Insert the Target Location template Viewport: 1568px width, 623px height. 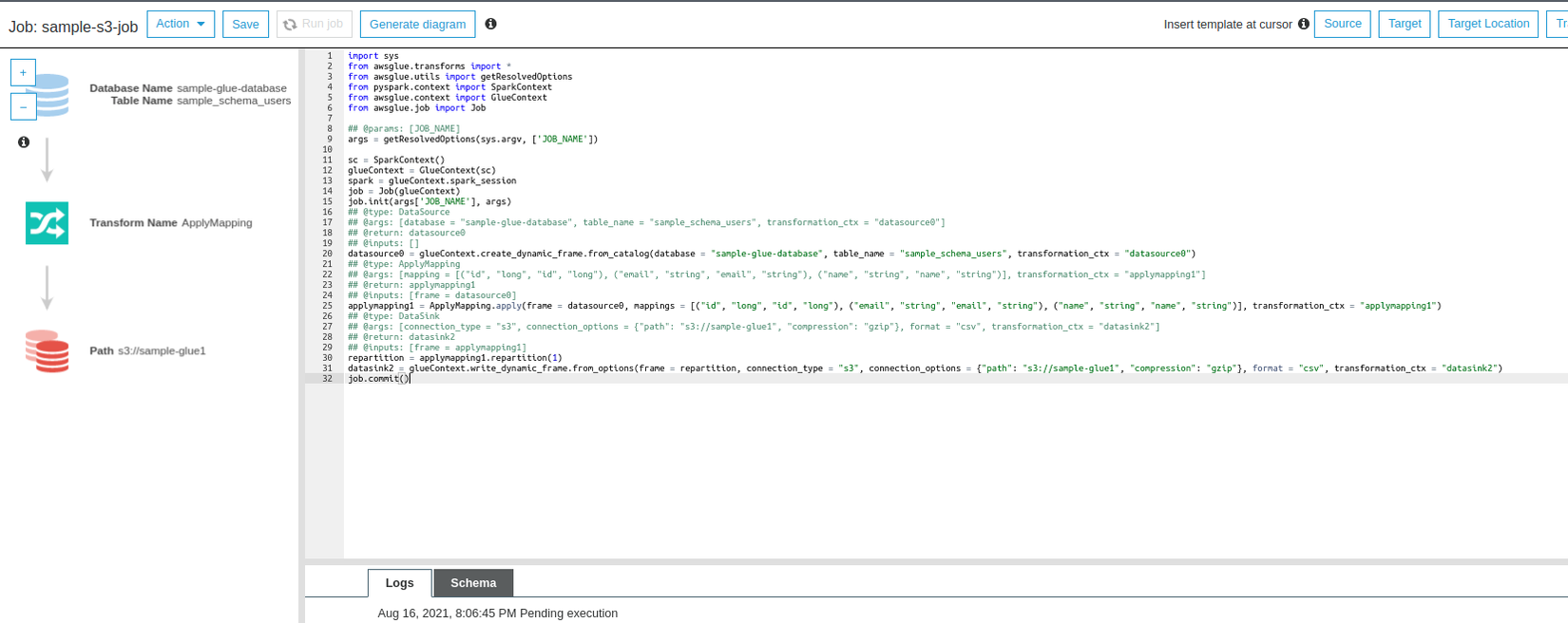(x=1488, y=24)
